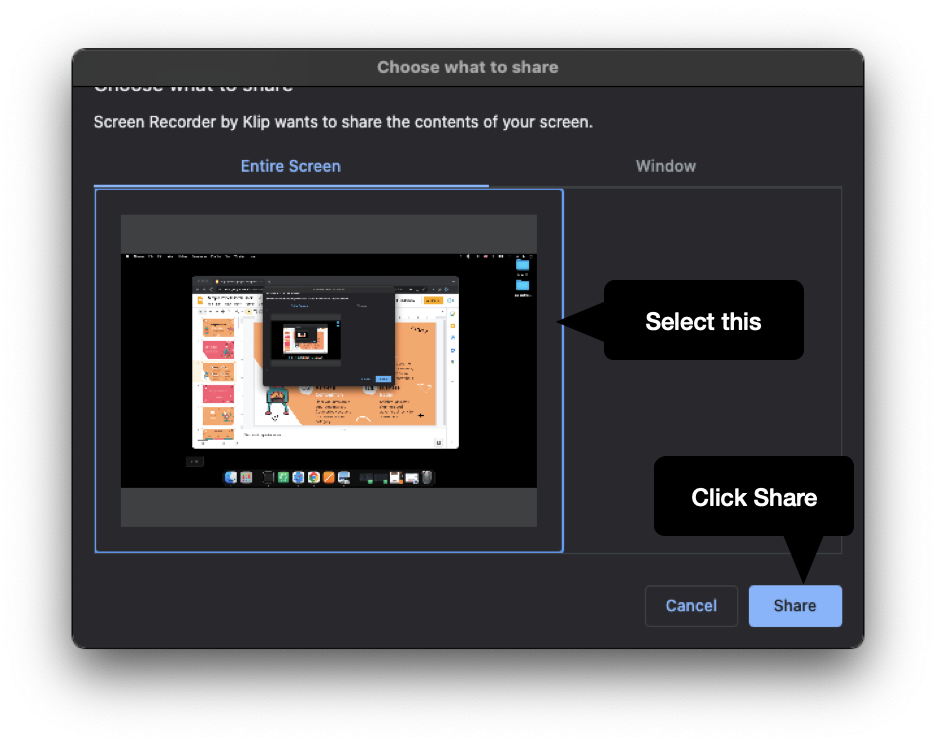Switch to the Entire Screen tab
Image resolution: width=936 pixels, height=744 pixels.
[x=291, y=166]
